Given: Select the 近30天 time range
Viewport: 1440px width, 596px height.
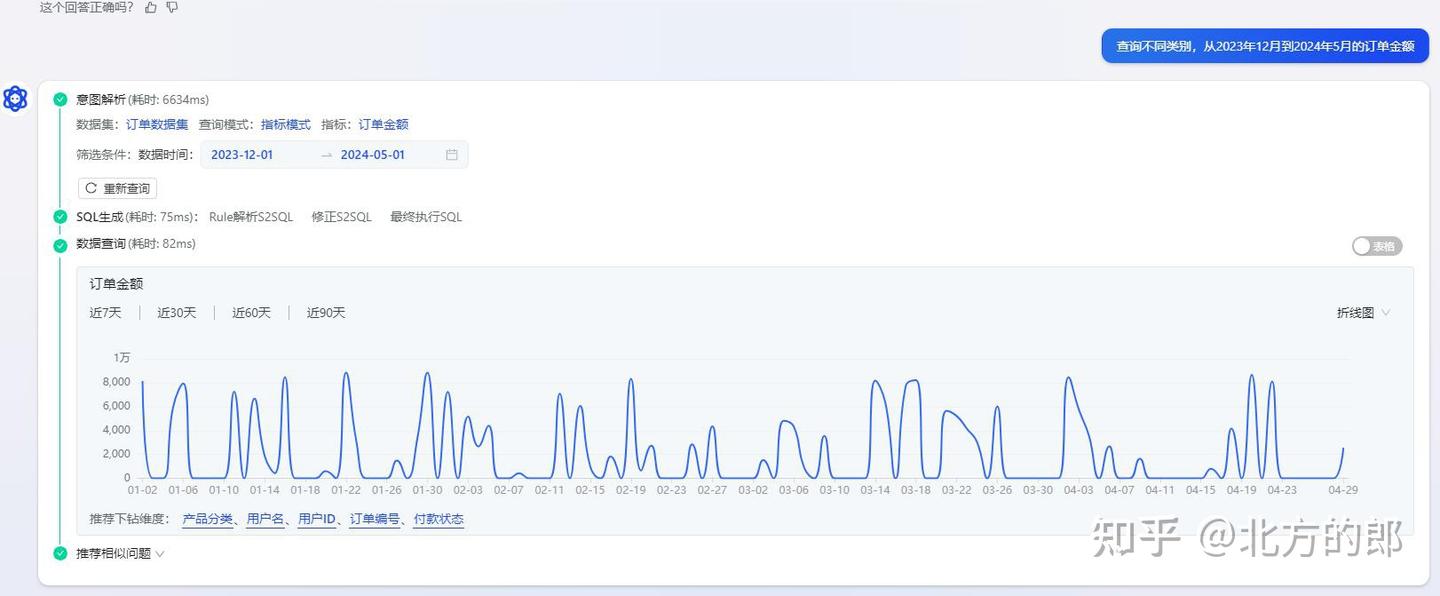Looking at the screenshot, I should [x=177, y=313].
